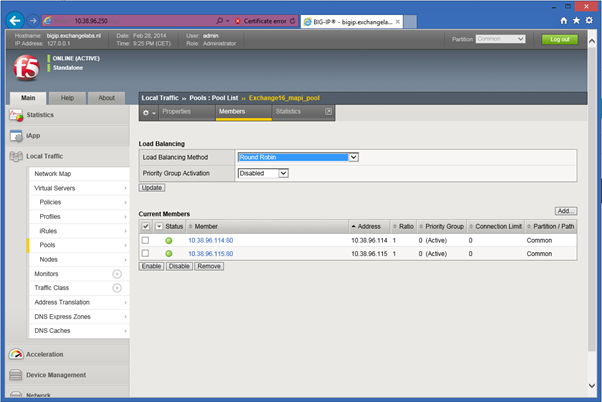This screenshot has height=402, width=602.
Task: Click the iApp sidebar icon
Action: (17, 136)
